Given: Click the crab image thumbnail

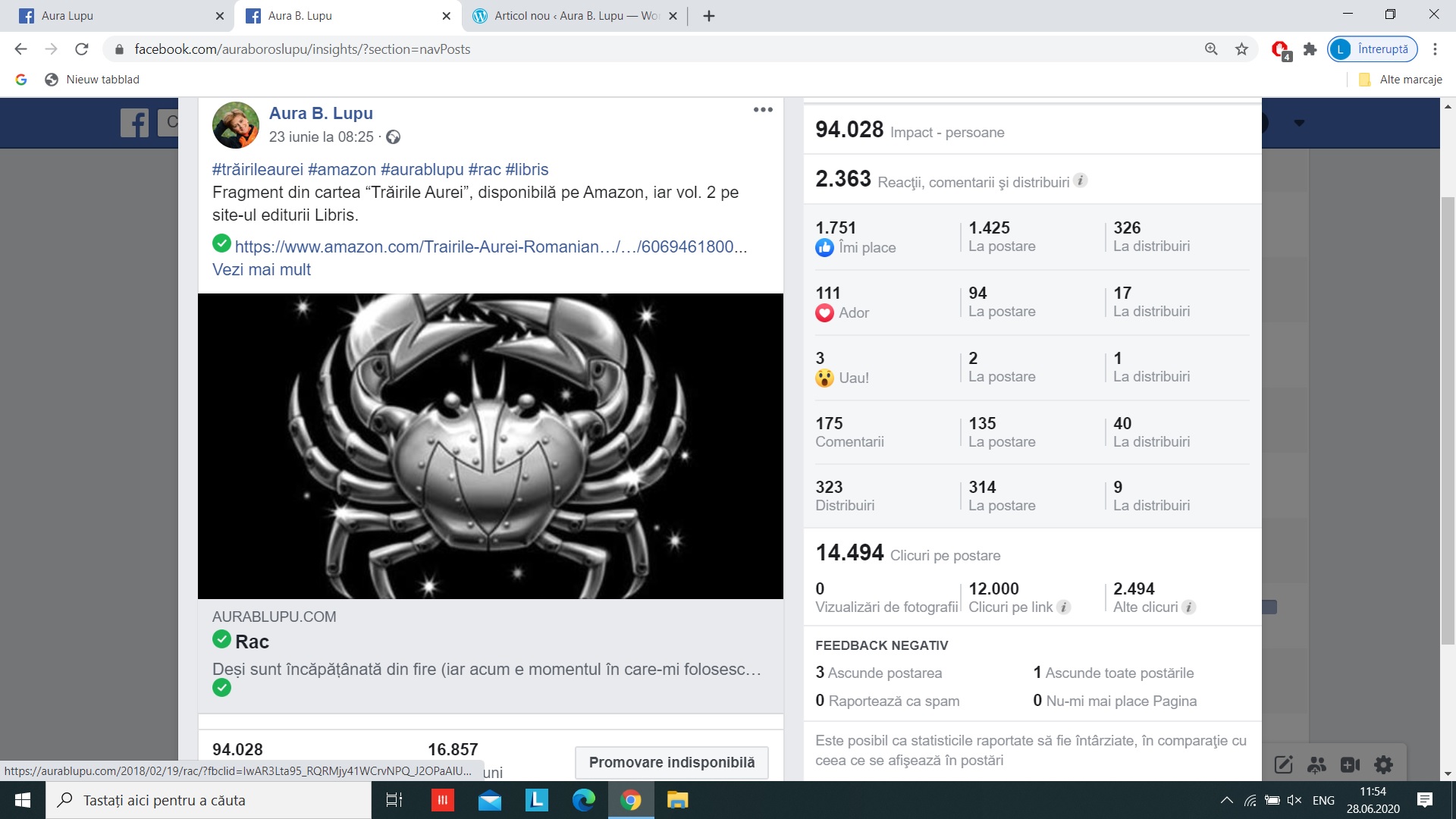Looking at the screenshot, I should click(490, 446).
